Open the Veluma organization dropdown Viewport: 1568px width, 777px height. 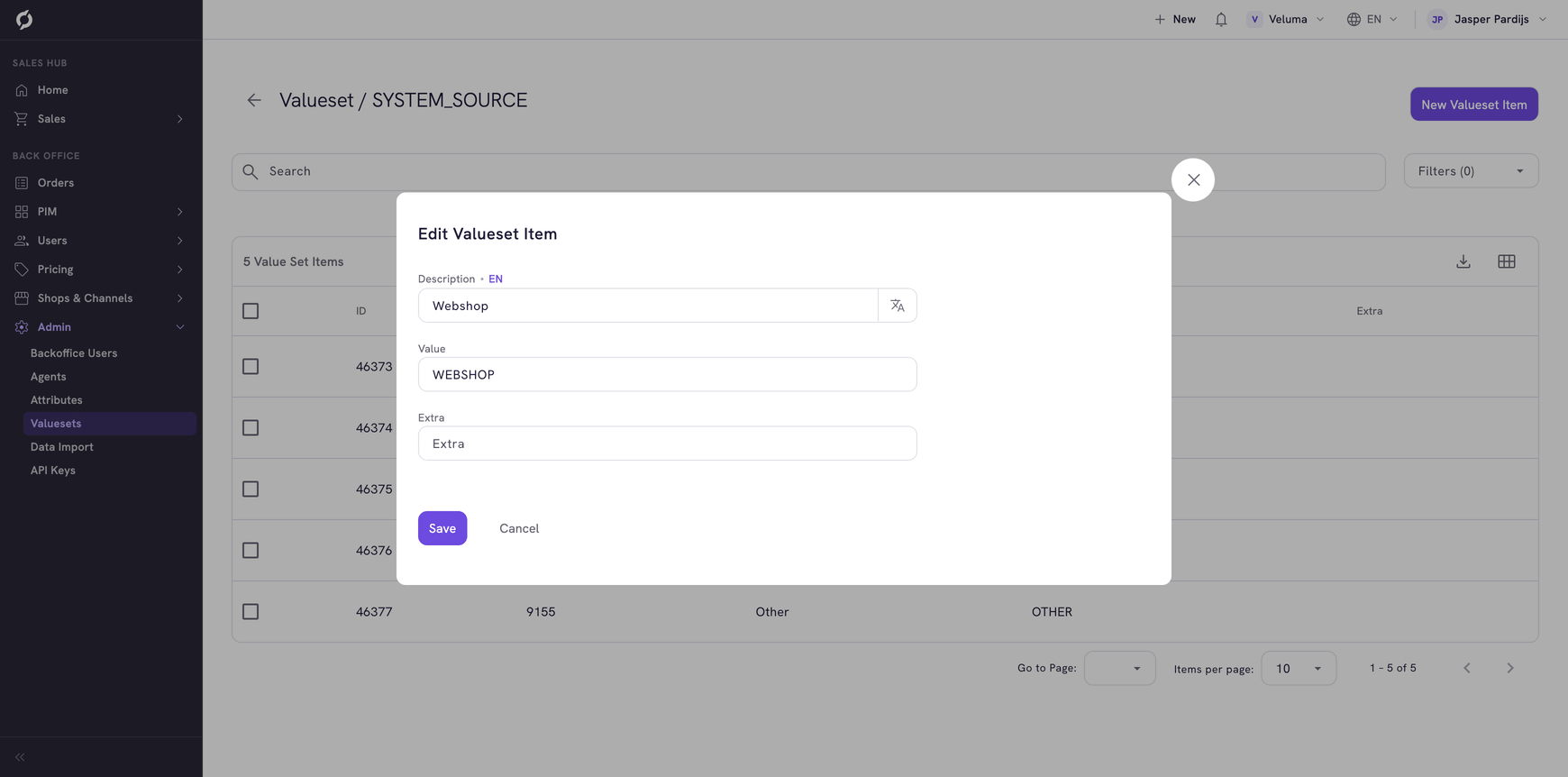tap(1286, 19)
